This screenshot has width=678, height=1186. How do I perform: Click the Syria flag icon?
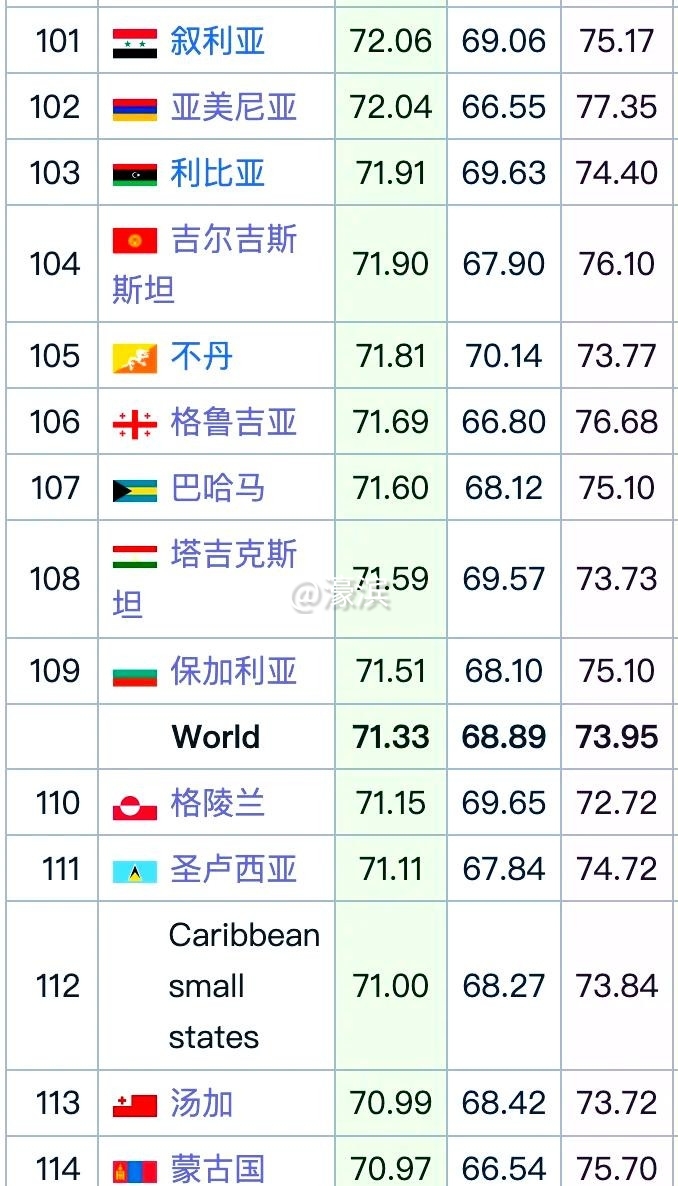click(134, 42)
